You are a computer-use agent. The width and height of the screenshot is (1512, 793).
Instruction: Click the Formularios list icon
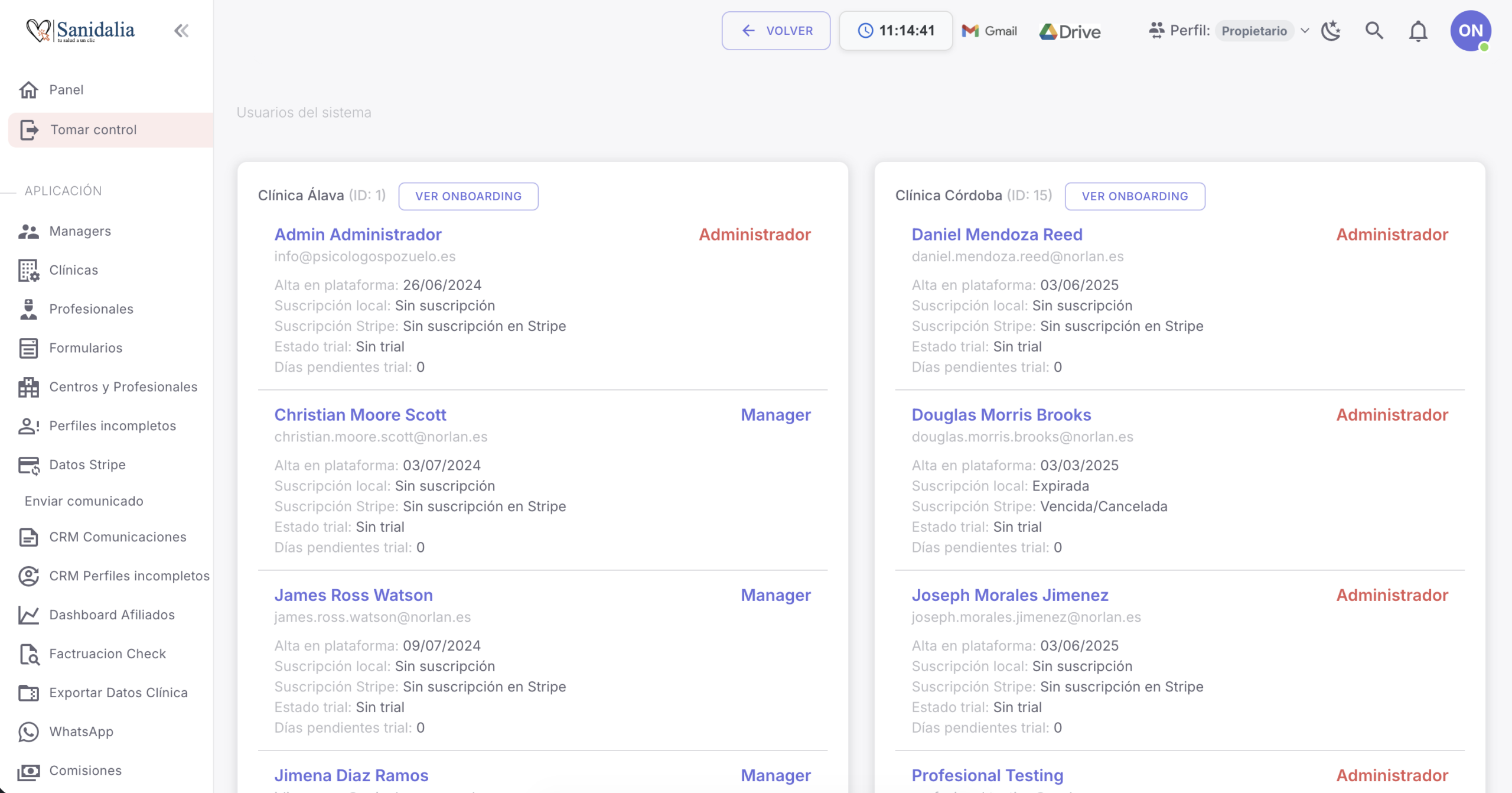click(x=28, y=348)
